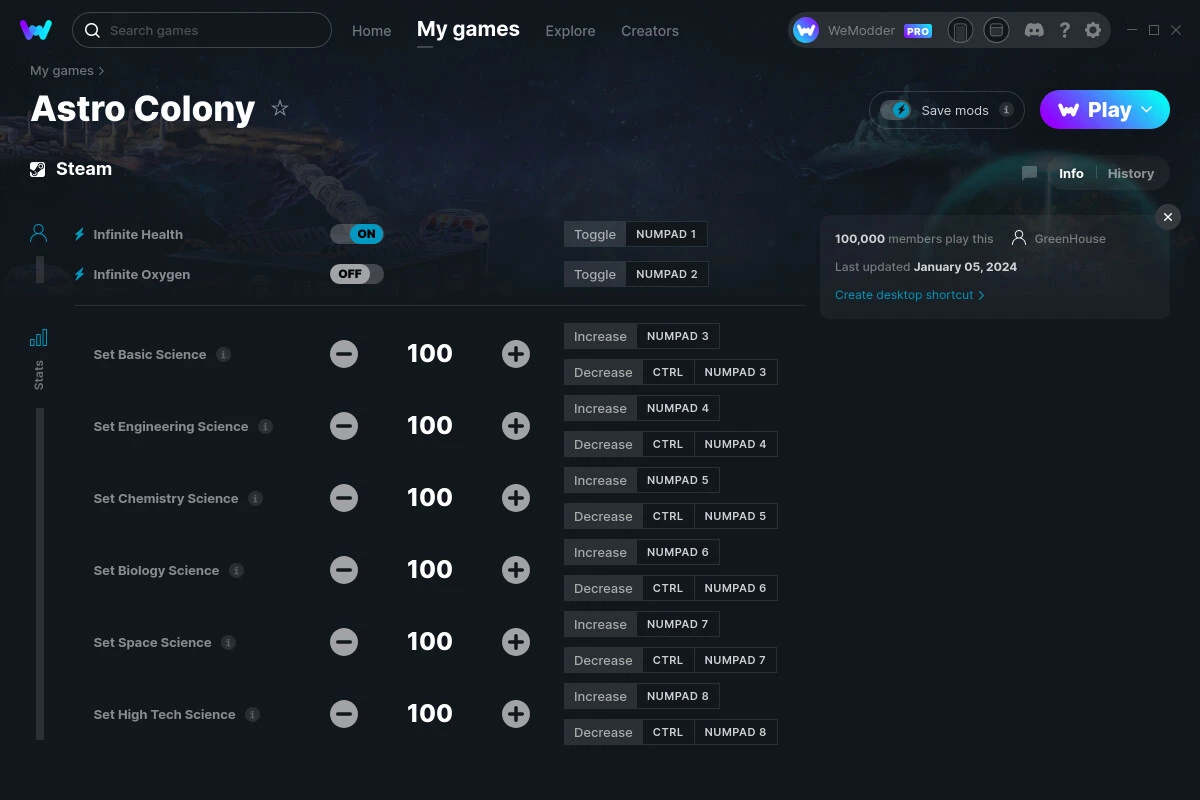Screen dimensions: 1200x800
Task: Decrease Biology Science with minus button
Action: click(x=344, y=570)
